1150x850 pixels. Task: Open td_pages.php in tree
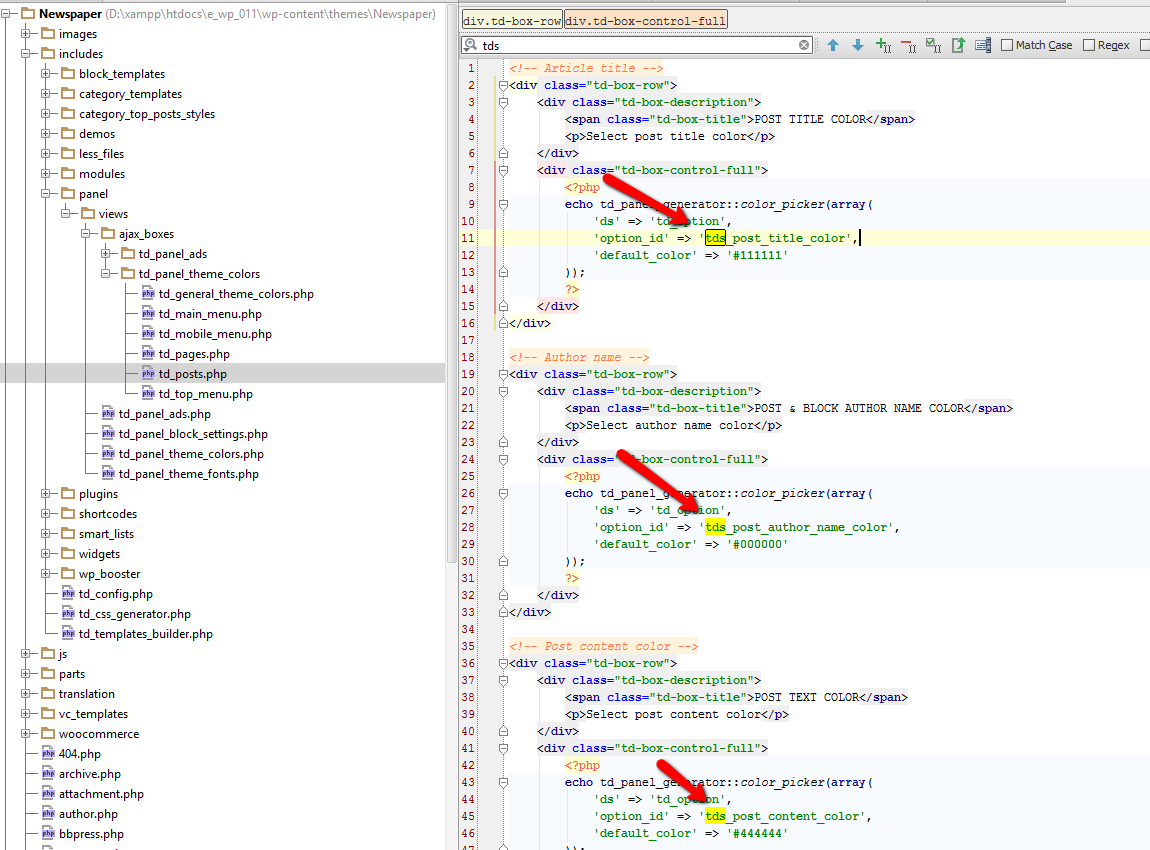coord(194,354)
